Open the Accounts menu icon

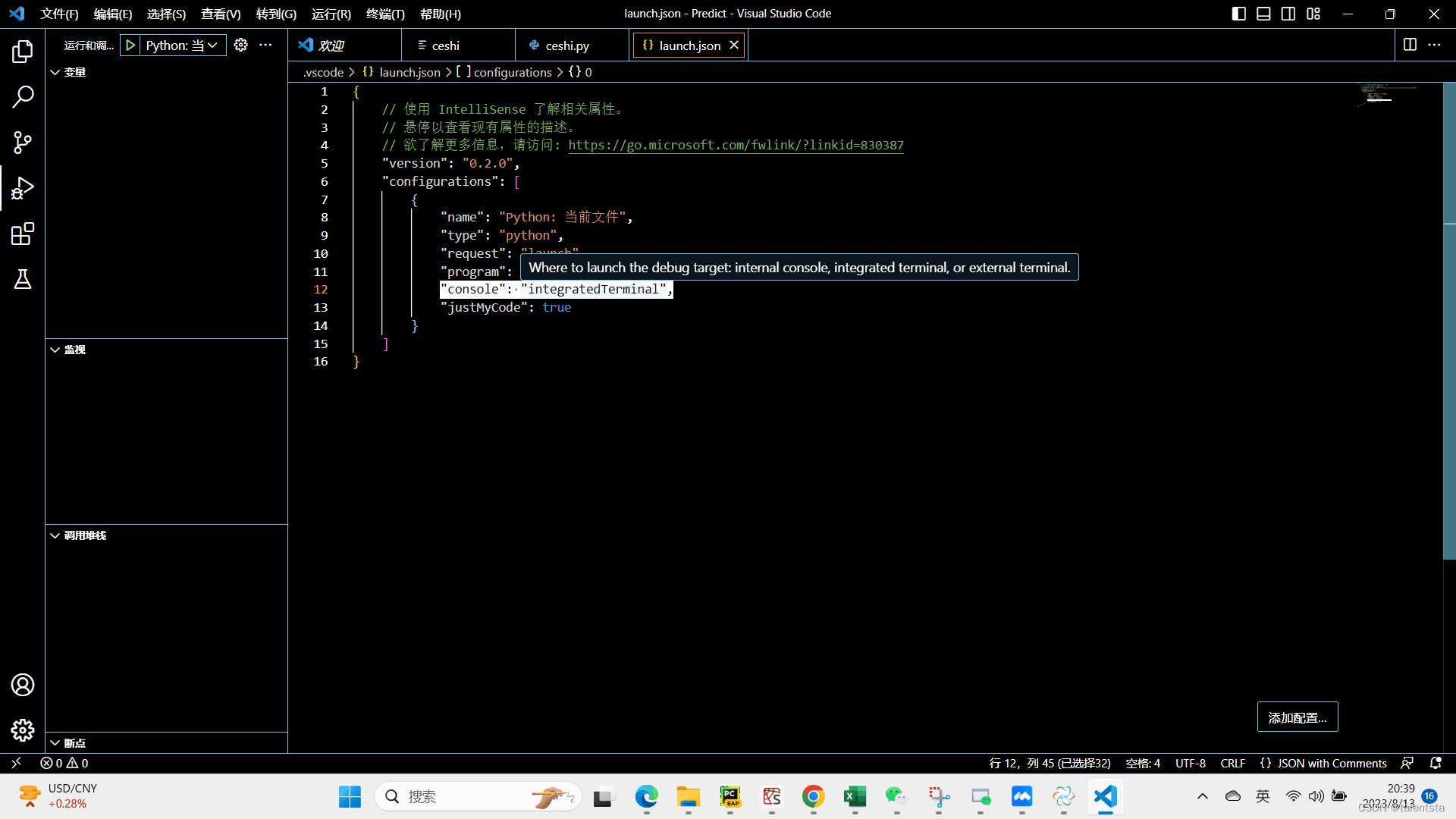point(23,685)
